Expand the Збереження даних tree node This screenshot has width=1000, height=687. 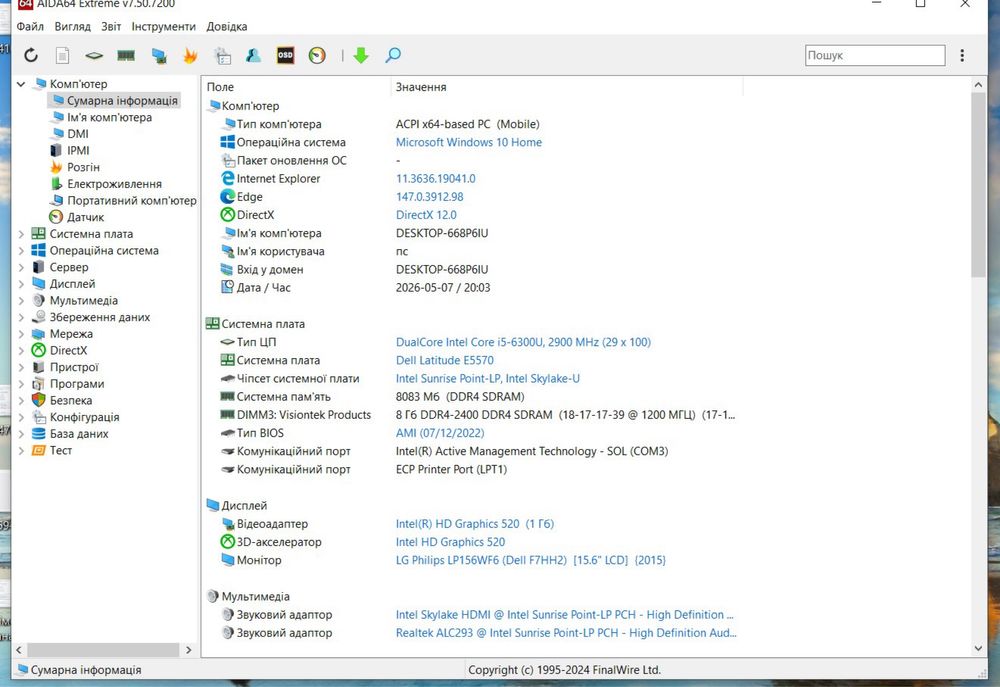coord(21,317)
